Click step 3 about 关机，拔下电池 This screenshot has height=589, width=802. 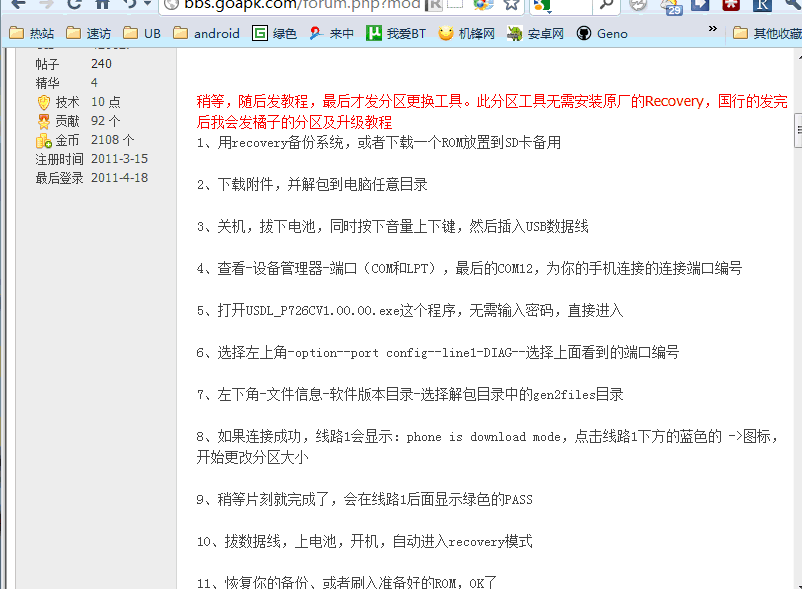(x=393, y=226)
